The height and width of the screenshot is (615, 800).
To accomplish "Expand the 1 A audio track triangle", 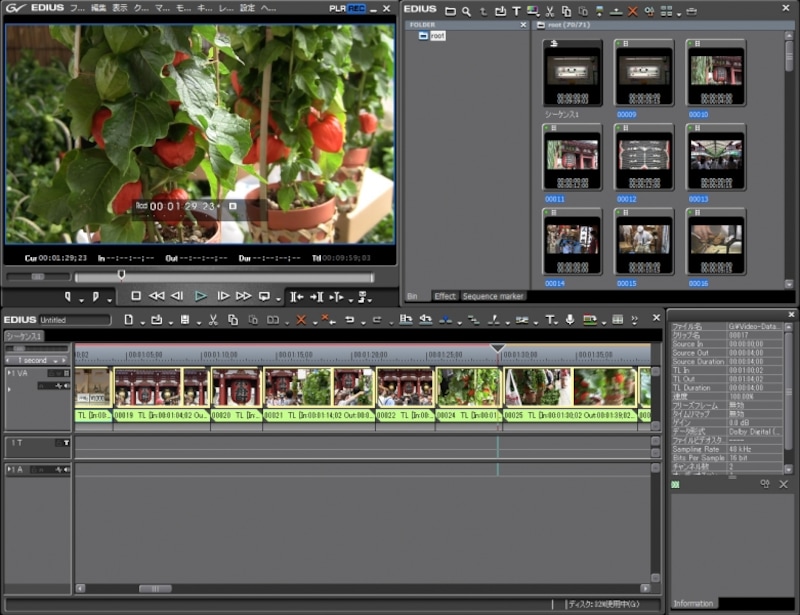I will click(x=9, y=470).
